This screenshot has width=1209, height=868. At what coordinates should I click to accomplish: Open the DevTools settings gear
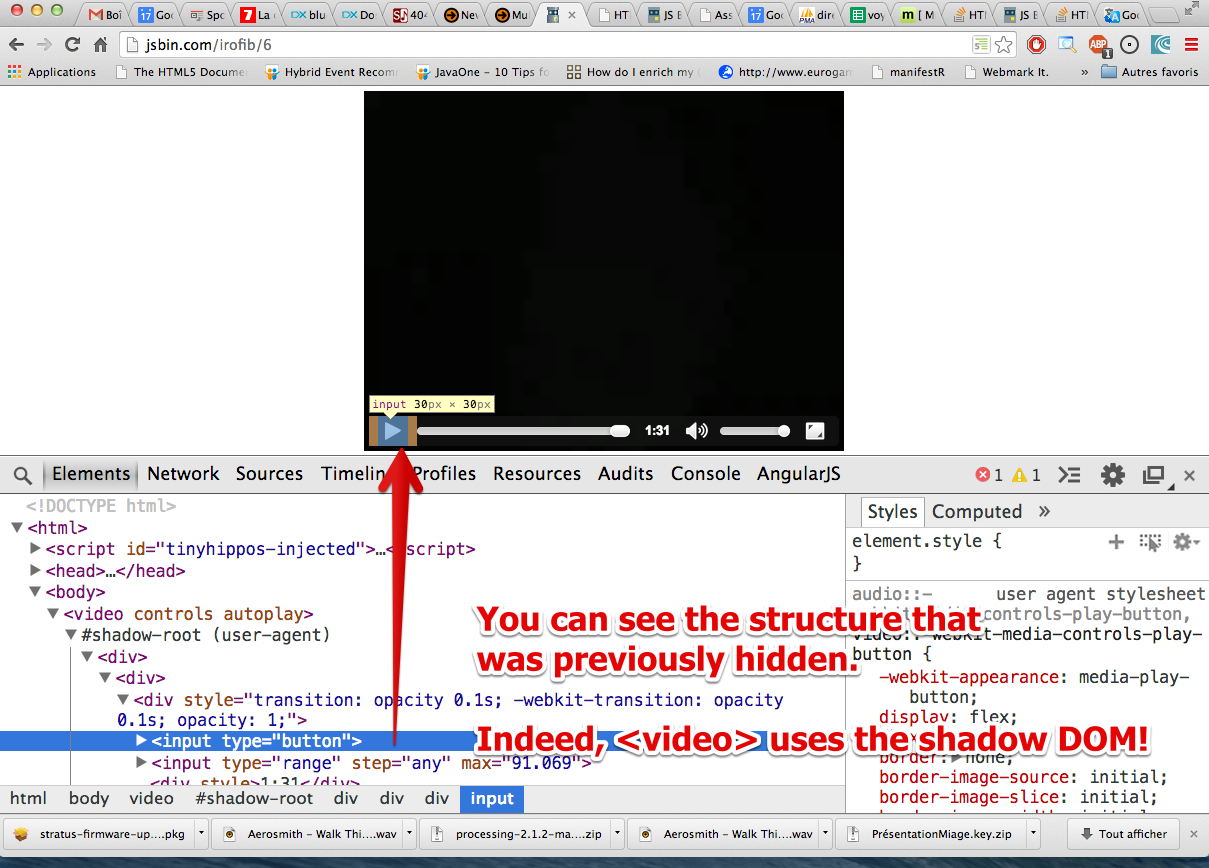point(1112,475)
